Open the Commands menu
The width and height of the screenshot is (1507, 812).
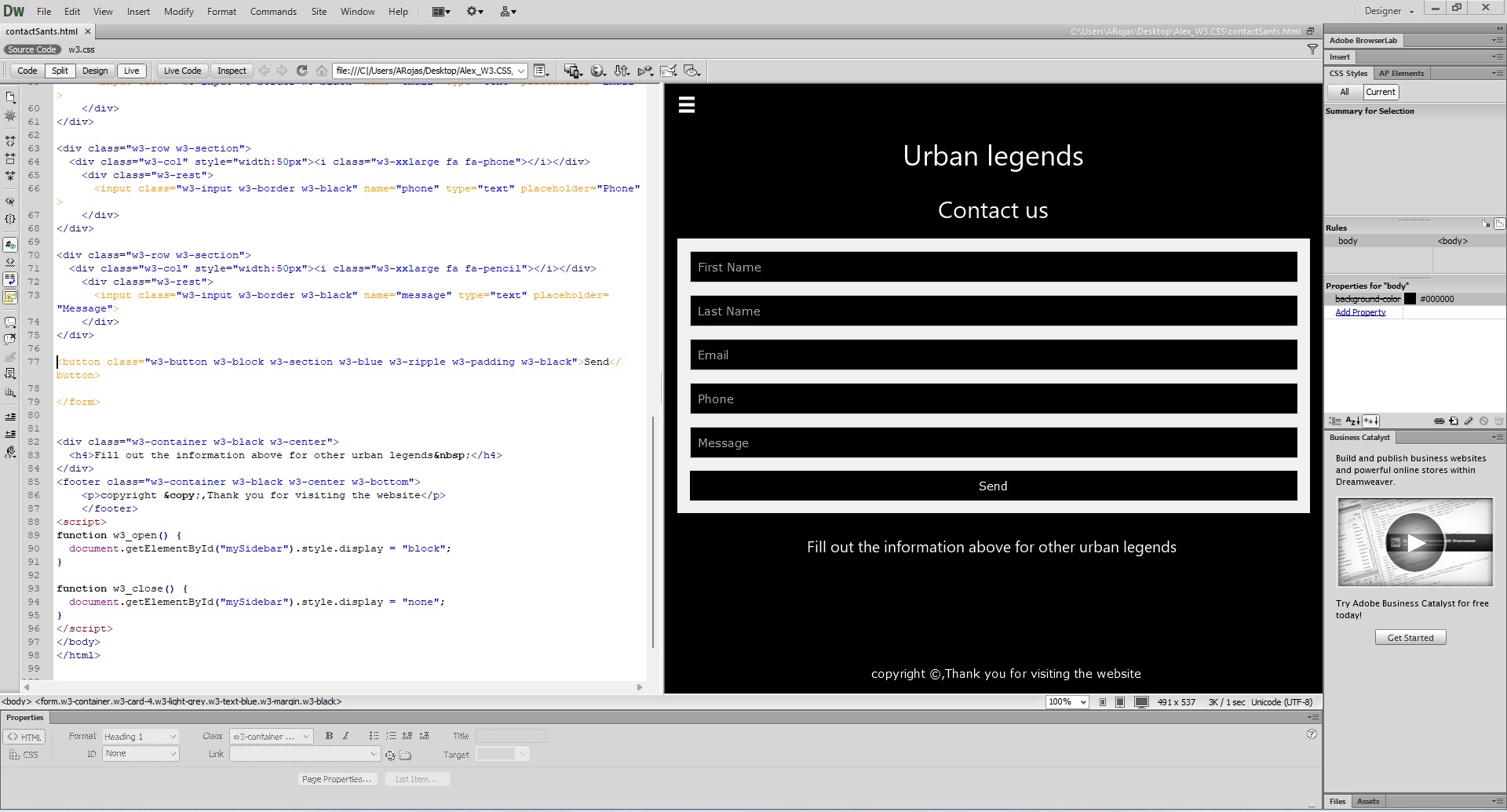(273, 11)
